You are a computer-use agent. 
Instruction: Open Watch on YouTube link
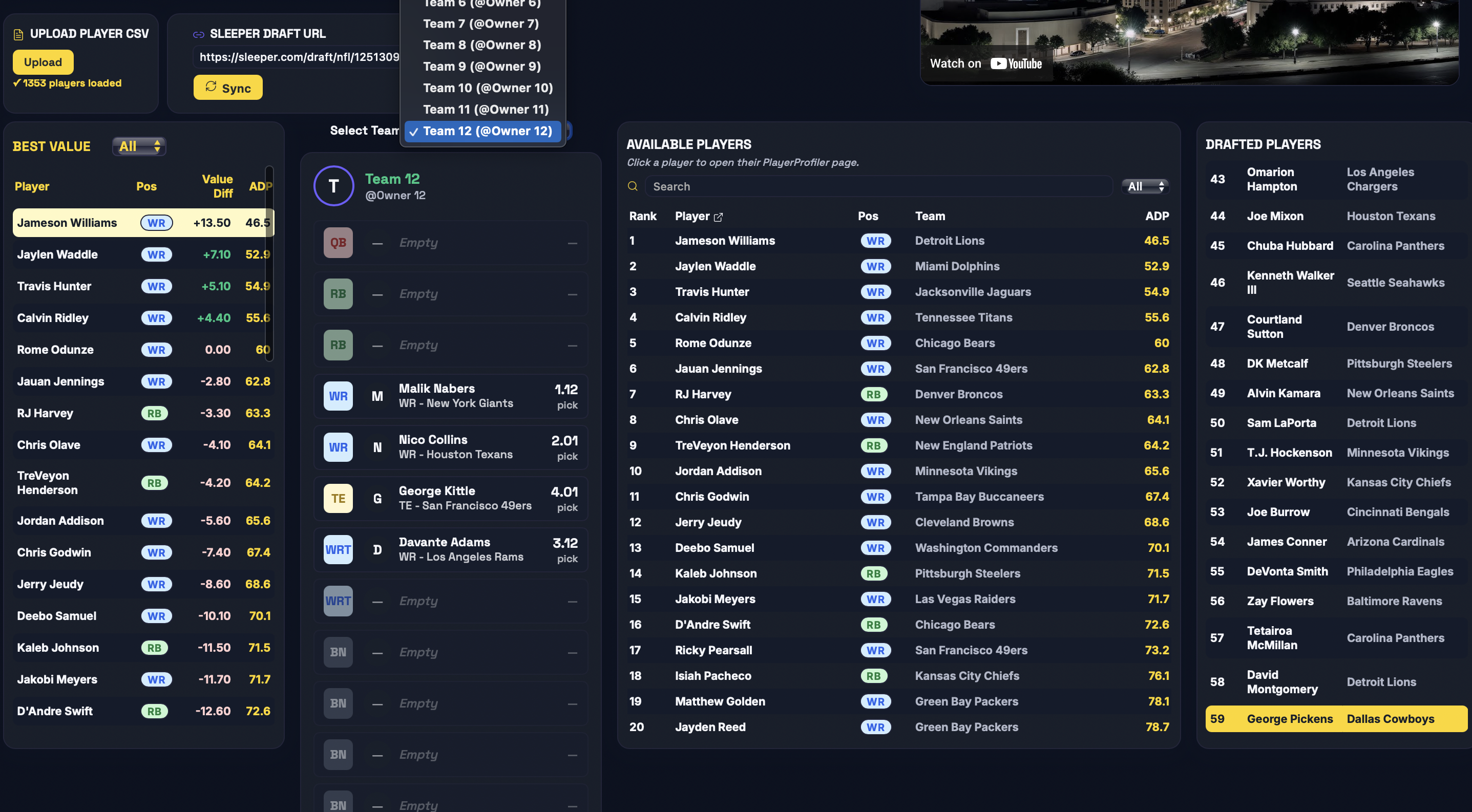coord(986,63)
